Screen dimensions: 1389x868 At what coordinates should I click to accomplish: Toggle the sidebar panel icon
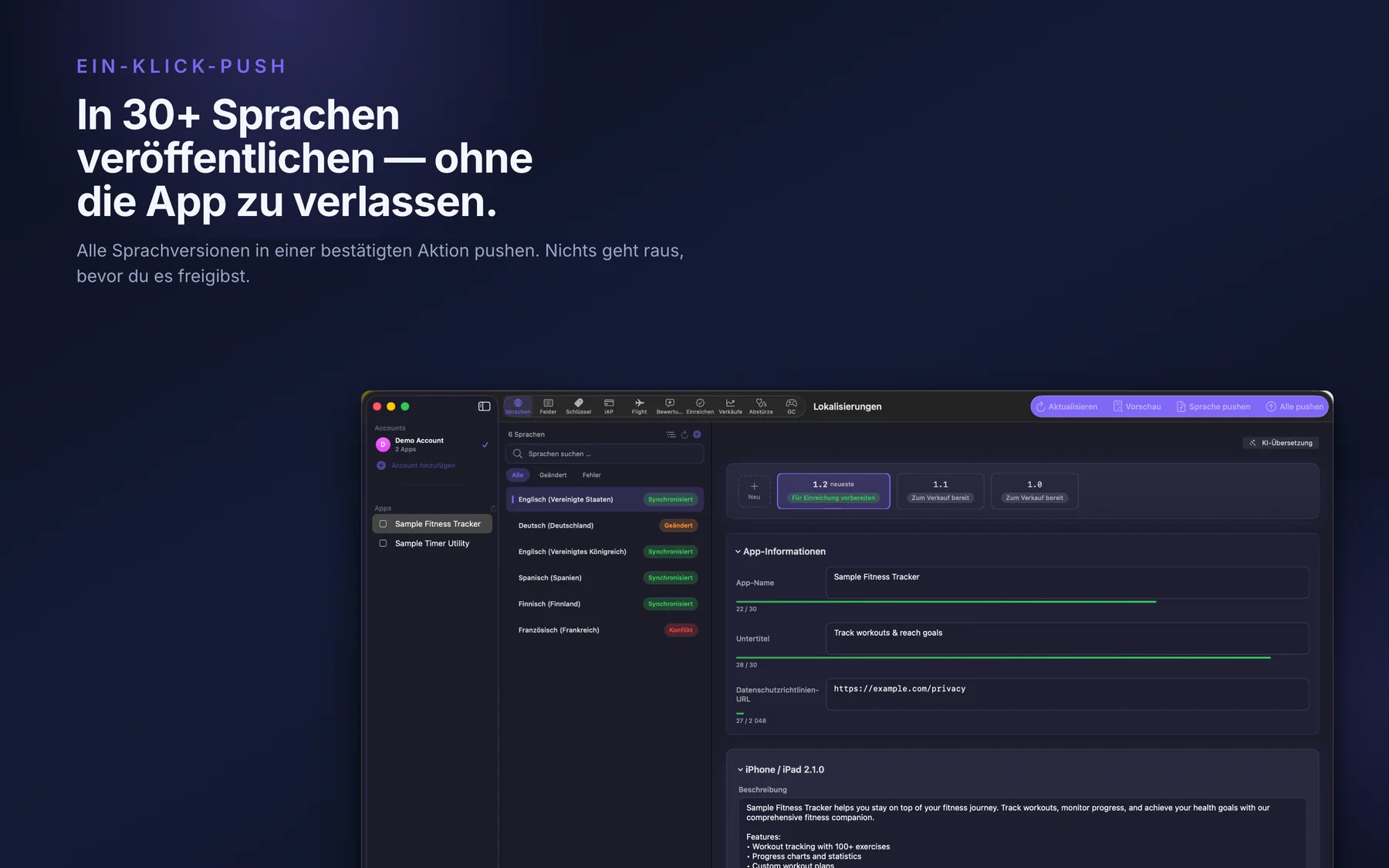[x=484, y=407]
